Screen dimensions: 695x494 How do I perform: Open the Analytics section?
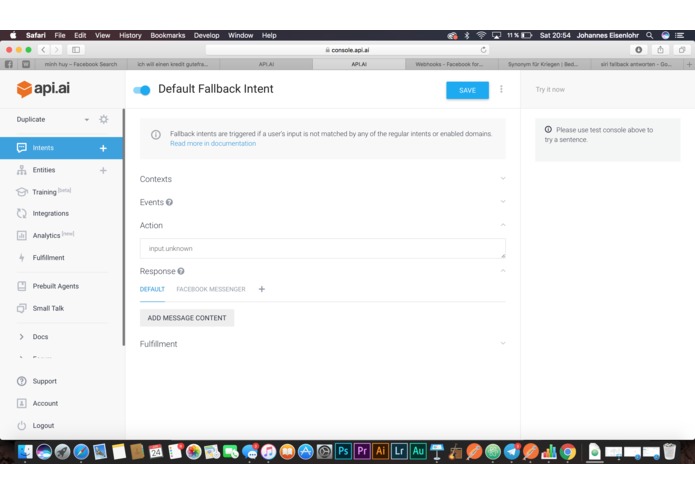click(x=46, y=235)
